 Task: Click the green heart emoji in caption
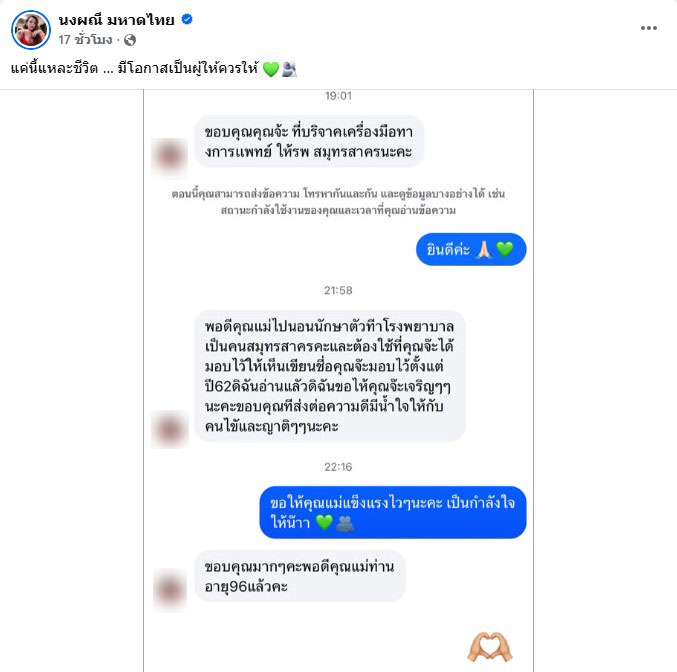pos(271,69)
